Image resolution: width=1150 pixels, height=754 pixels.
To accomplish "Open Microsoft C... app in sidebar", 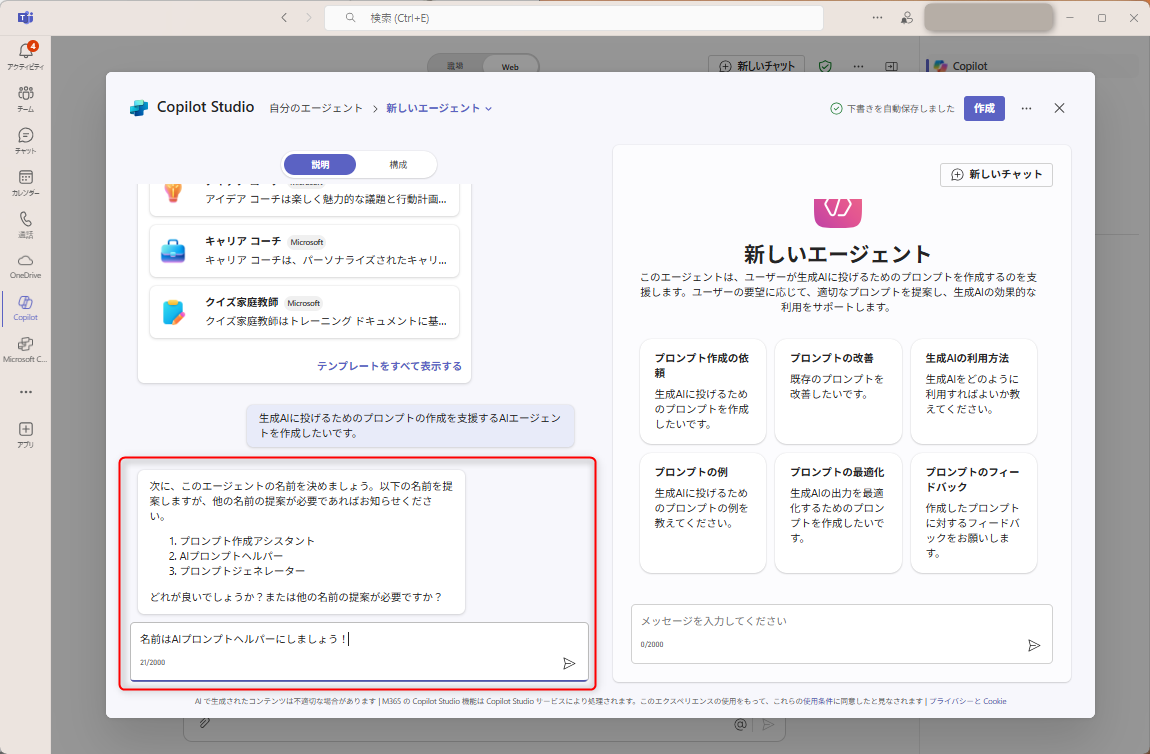I will [26, 350].
